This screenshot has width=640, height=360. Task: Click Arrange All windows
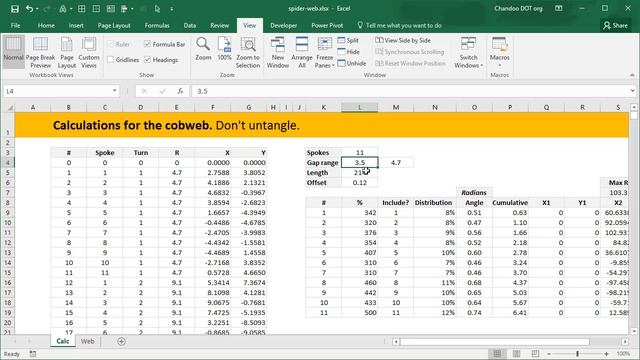click(x=302, y=53)
